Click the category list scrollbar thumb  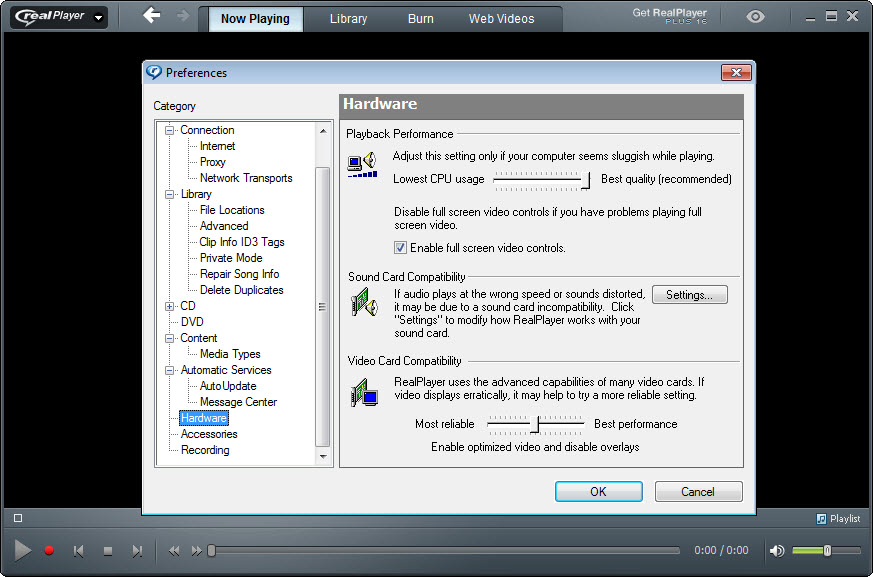[323, 307]
